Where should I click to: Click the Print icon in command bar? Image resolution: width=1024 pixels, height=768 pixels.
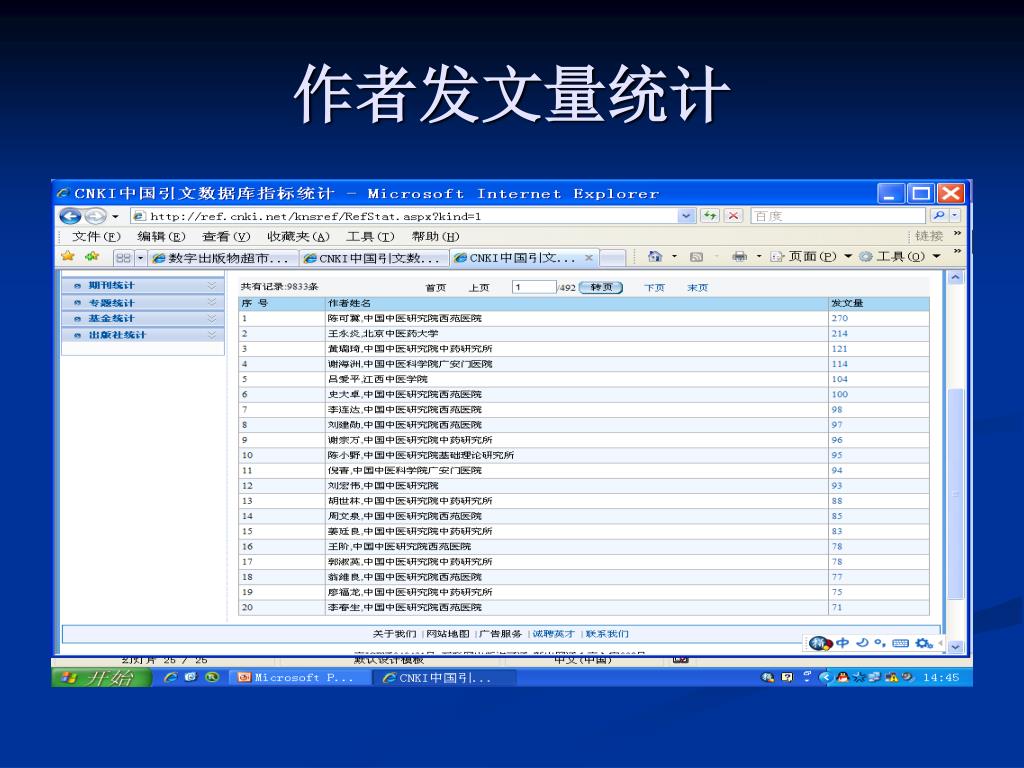click(x=739, y=257)
